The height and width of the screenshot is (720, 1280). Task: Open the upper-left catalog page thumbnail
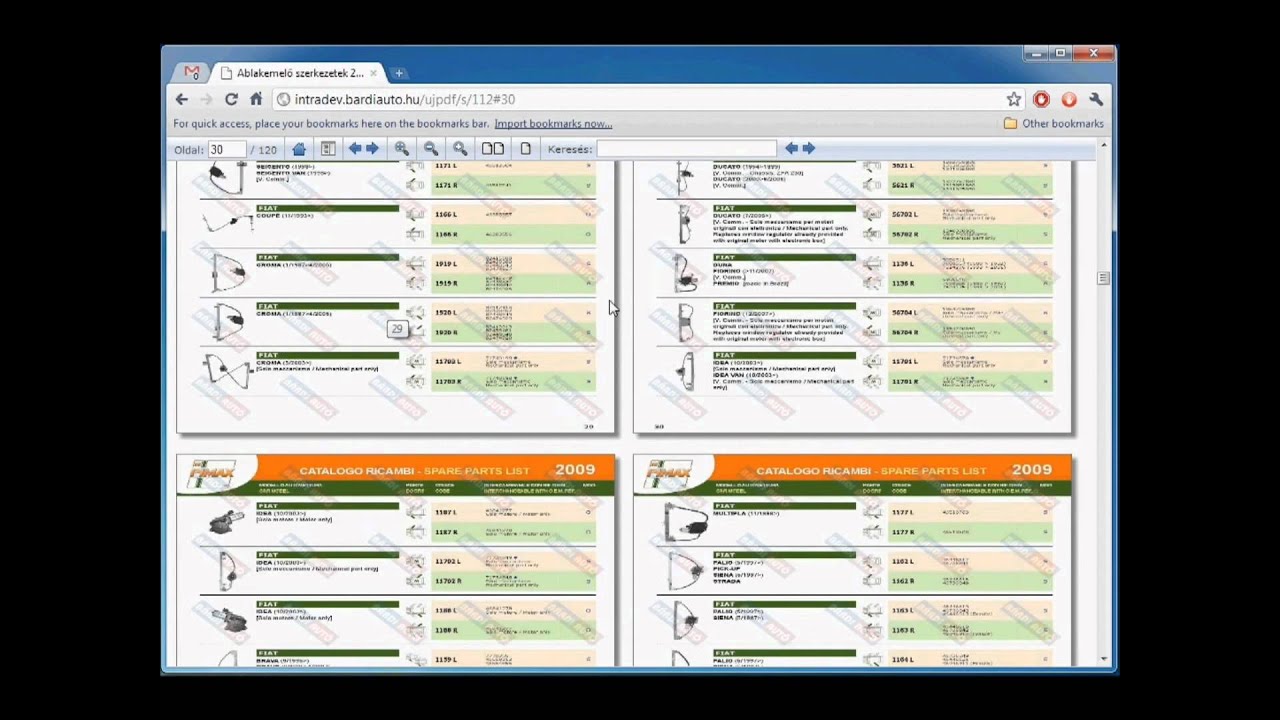[x=396, y=297]
